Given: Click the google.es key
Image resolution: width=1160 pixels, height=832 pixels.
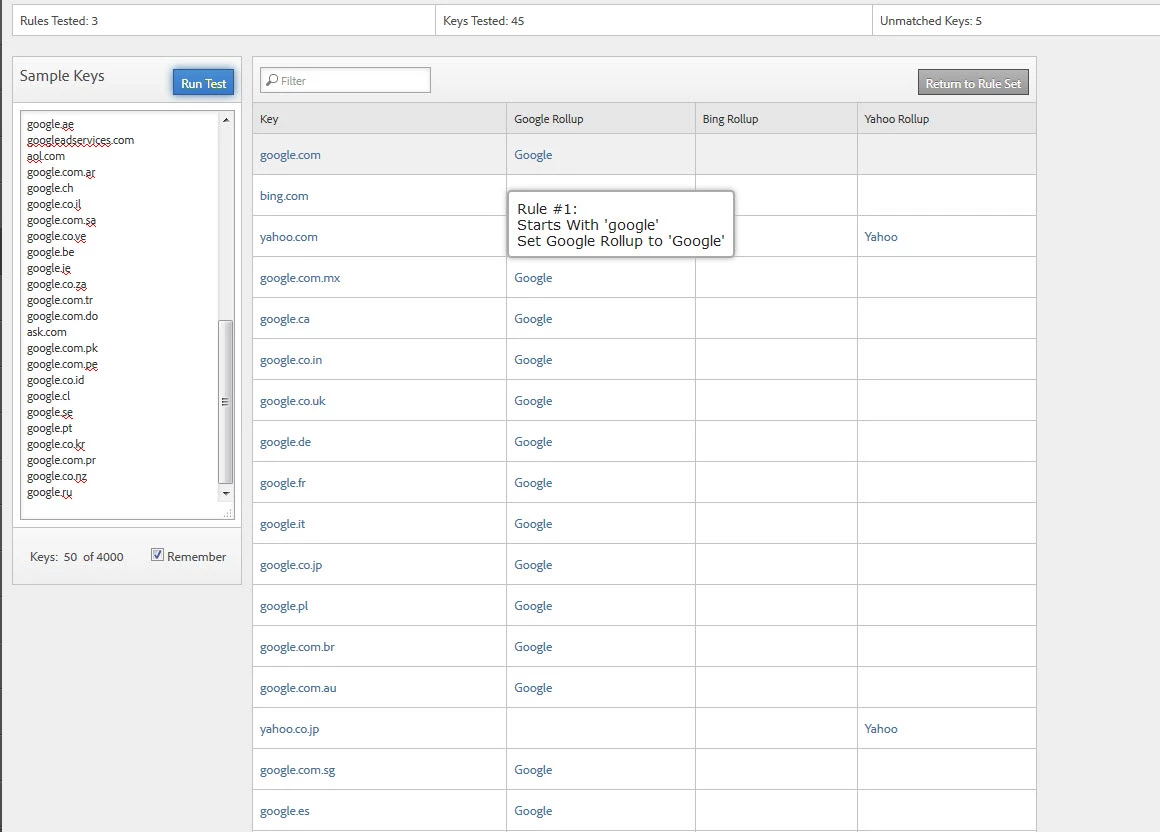Looking at the screenshot, I should coord(285,811).
